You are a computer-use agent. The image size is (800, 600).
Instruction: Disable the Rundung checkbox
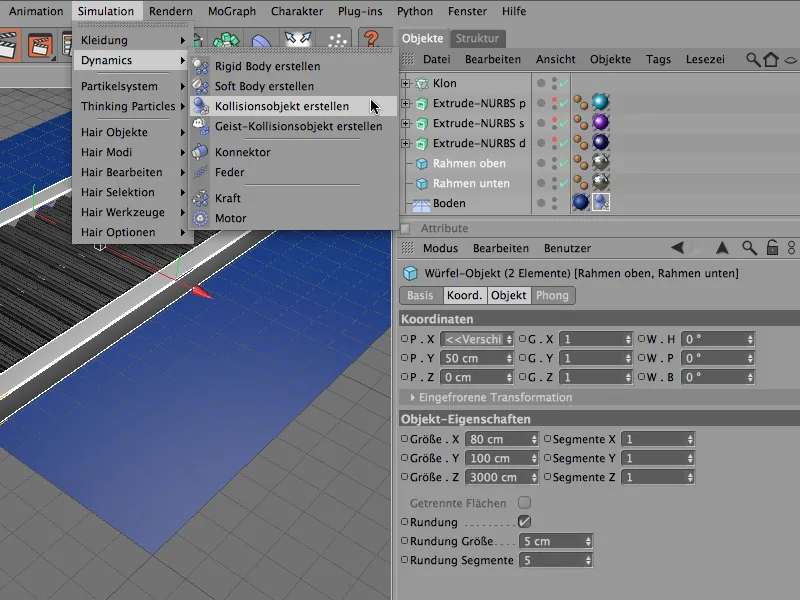click(524, 522)
